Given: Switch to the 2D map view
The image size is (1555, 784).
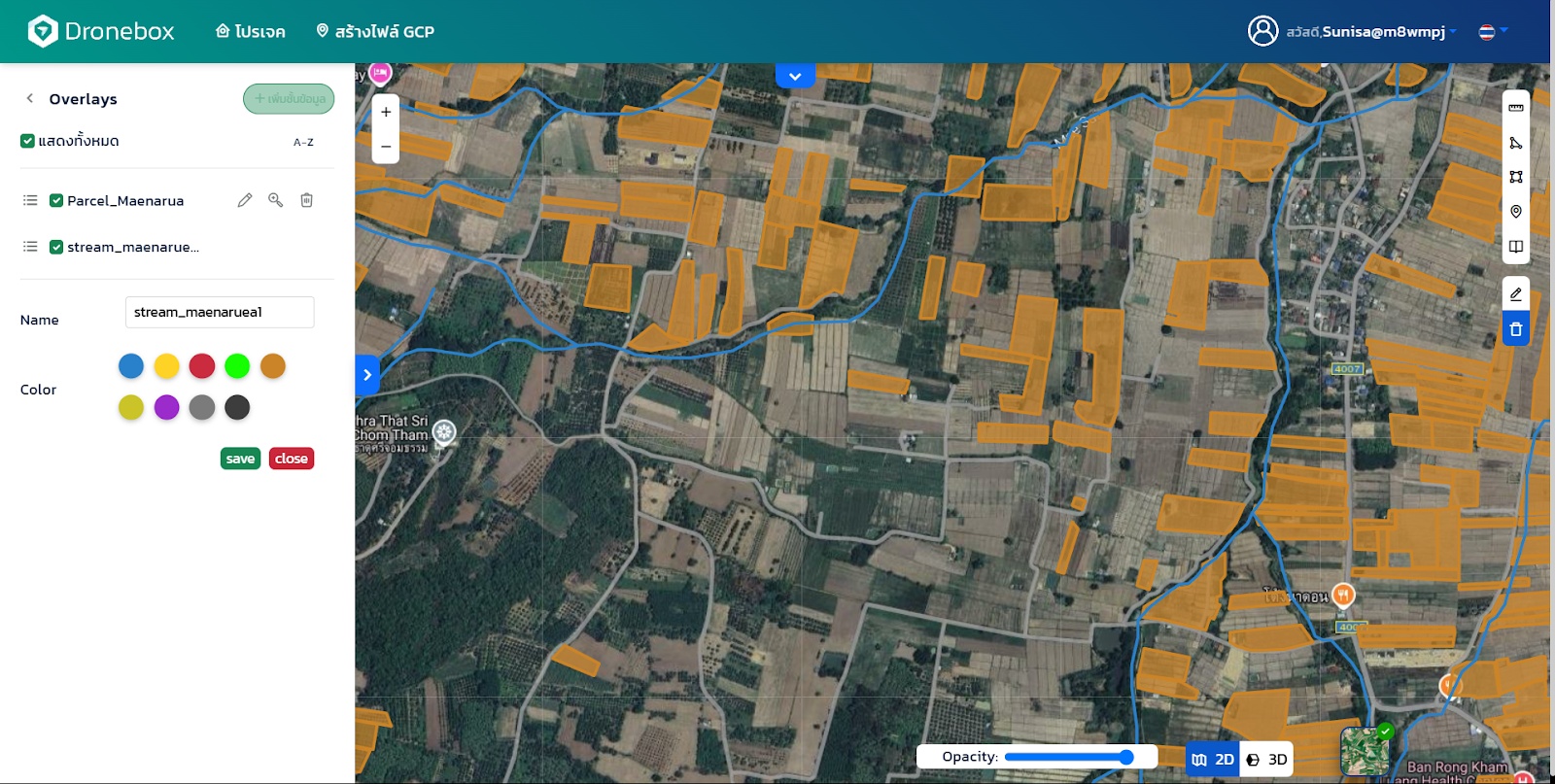Looking at the screenshot, I should [x=1213, y=760].
